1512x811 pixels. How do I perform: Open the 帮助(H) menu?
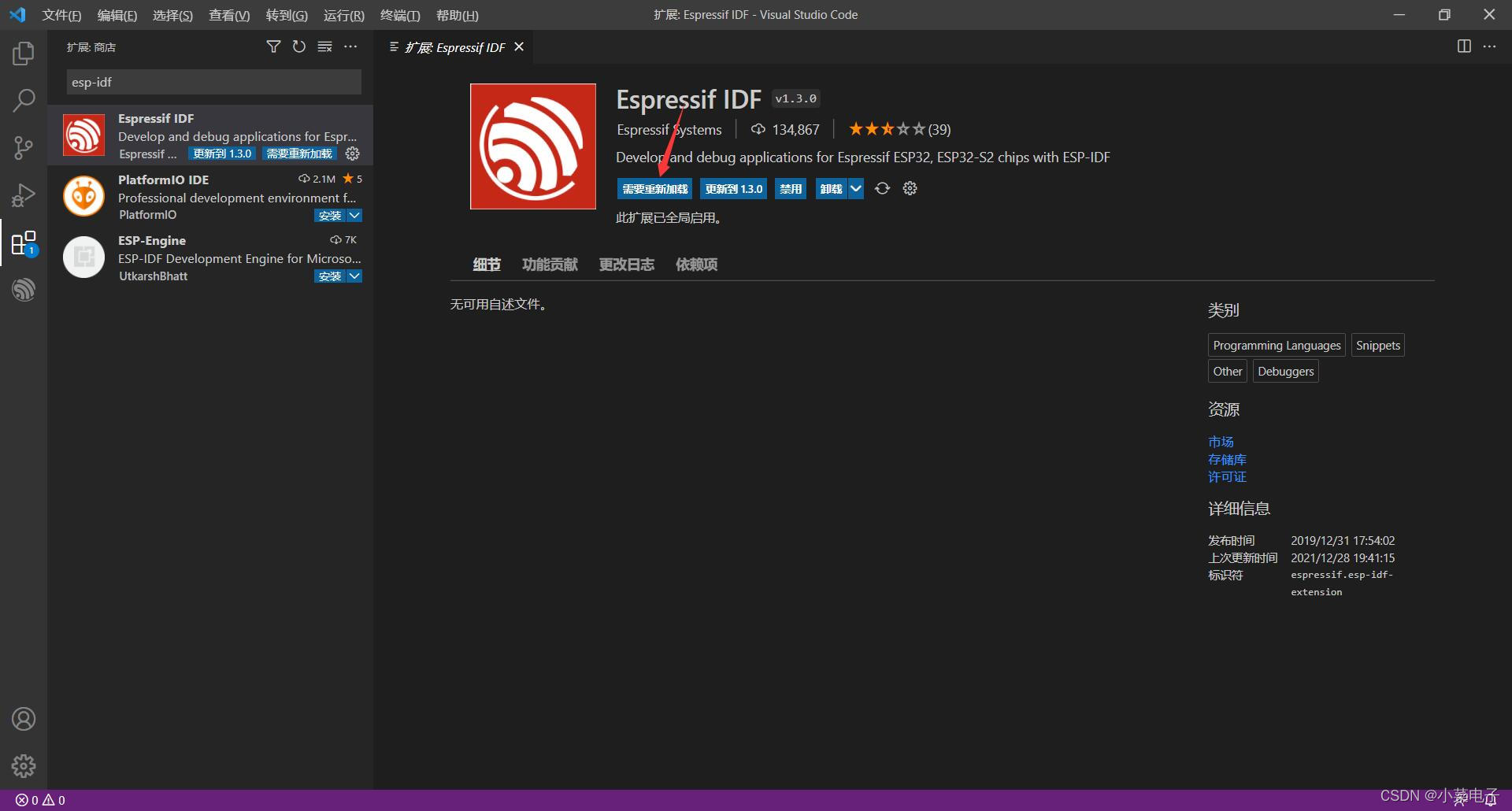[x=458, y=15]
